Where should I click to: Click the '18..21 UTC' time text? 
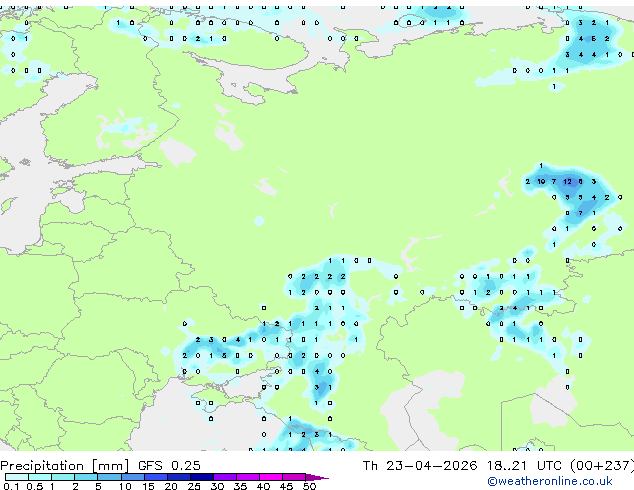coord(524,466)
